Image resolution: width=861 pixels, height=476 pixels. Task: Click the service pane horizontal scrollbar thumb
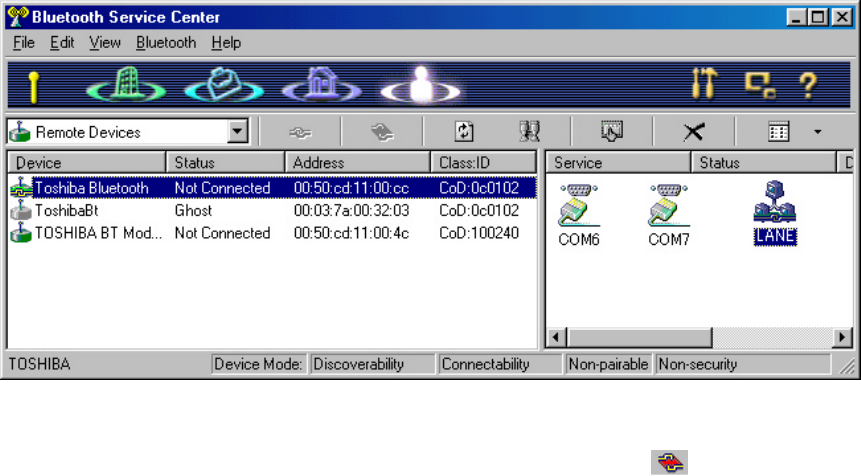(x=639, y=337)
